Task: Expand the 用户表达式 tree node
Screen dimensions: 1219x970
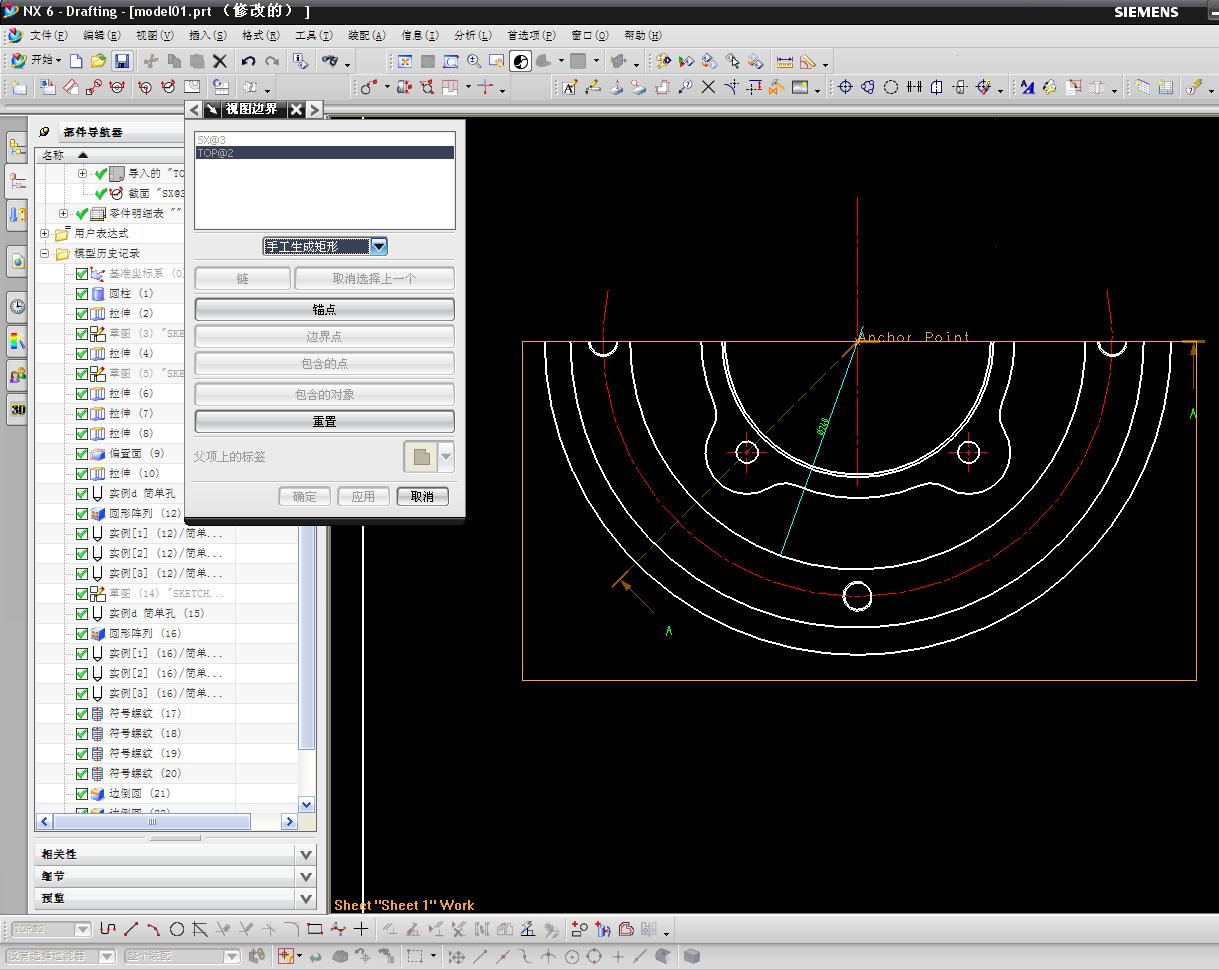Action: pos(45,234)
